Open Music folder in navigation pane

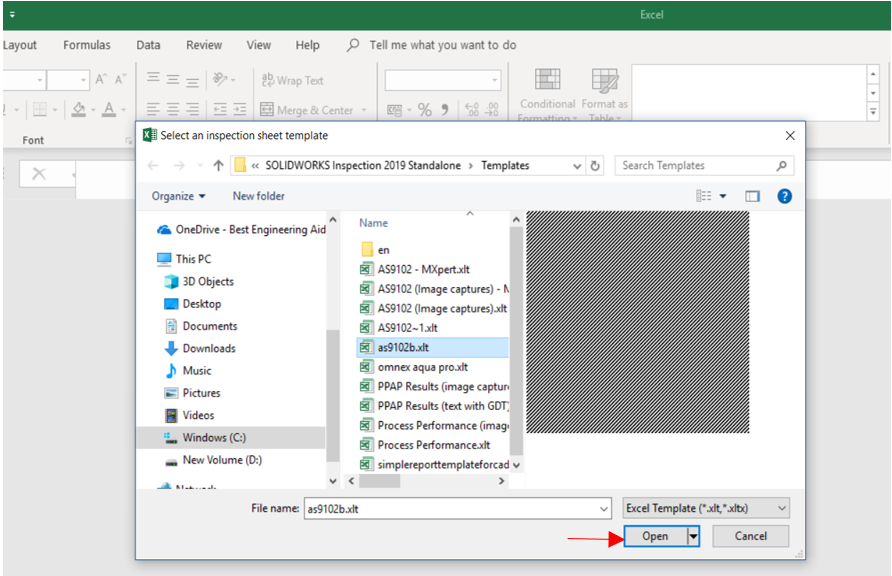(x=188, y=371)
